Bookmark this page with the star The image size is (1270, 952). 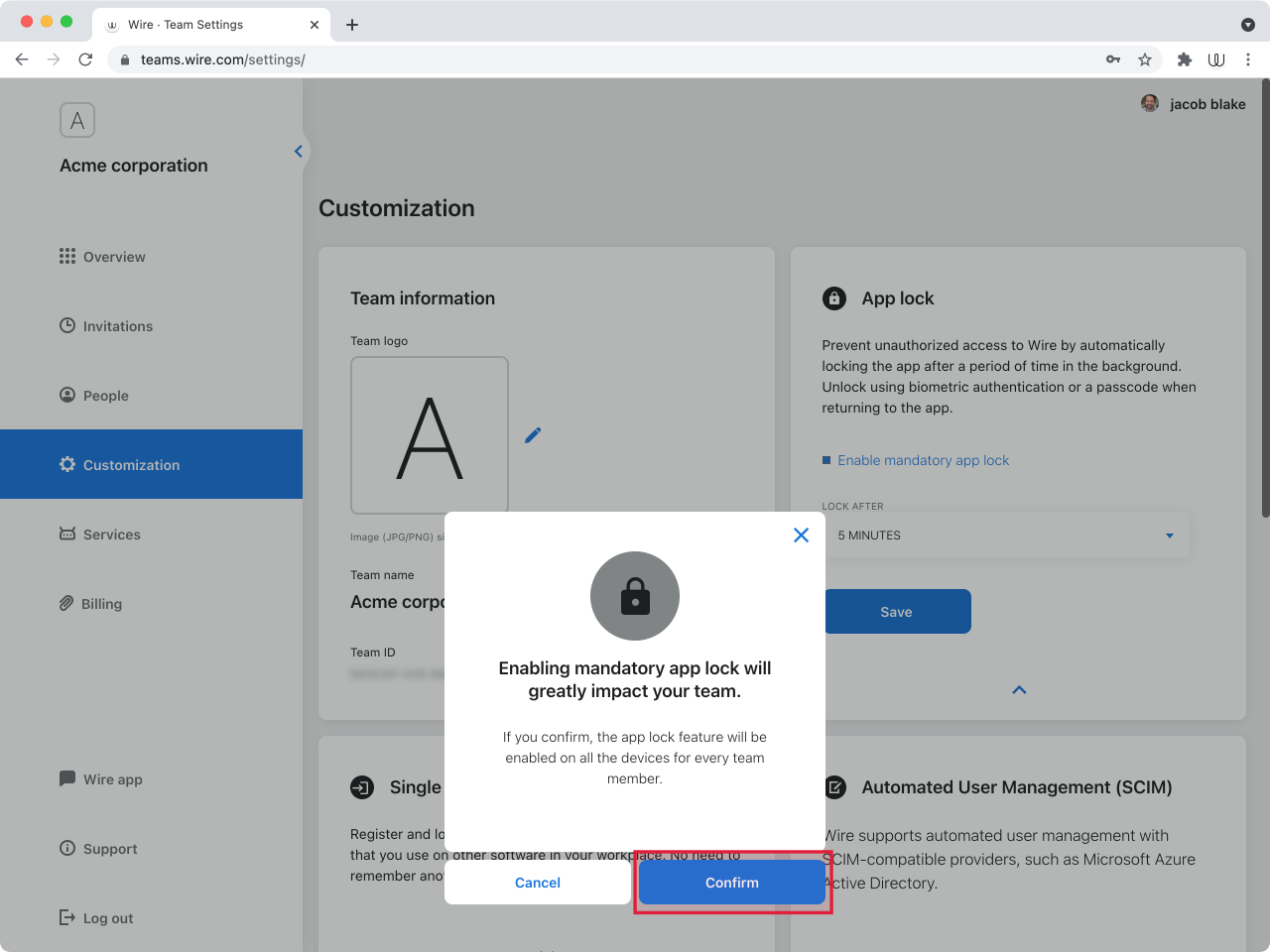point(1145,59)
